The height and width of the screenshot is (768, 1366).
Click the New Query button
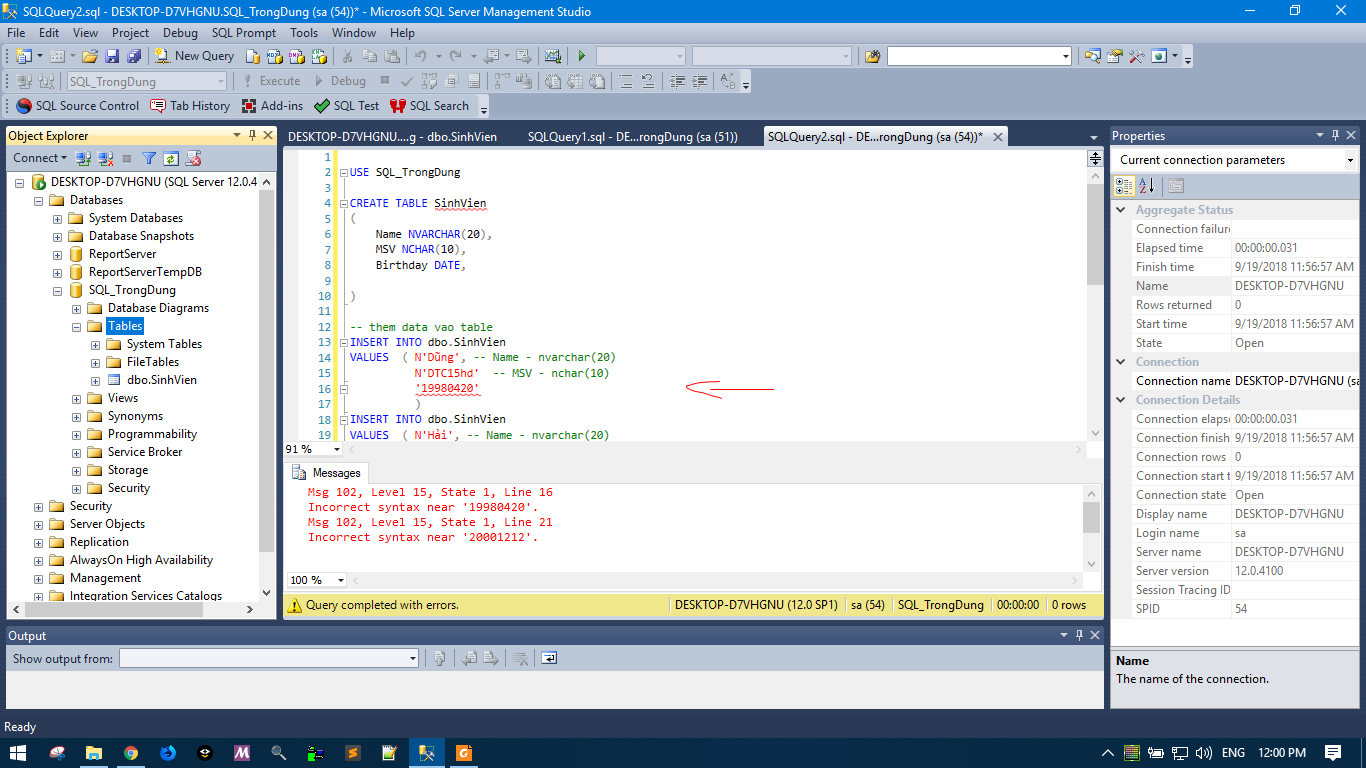[x=194, y=56]
